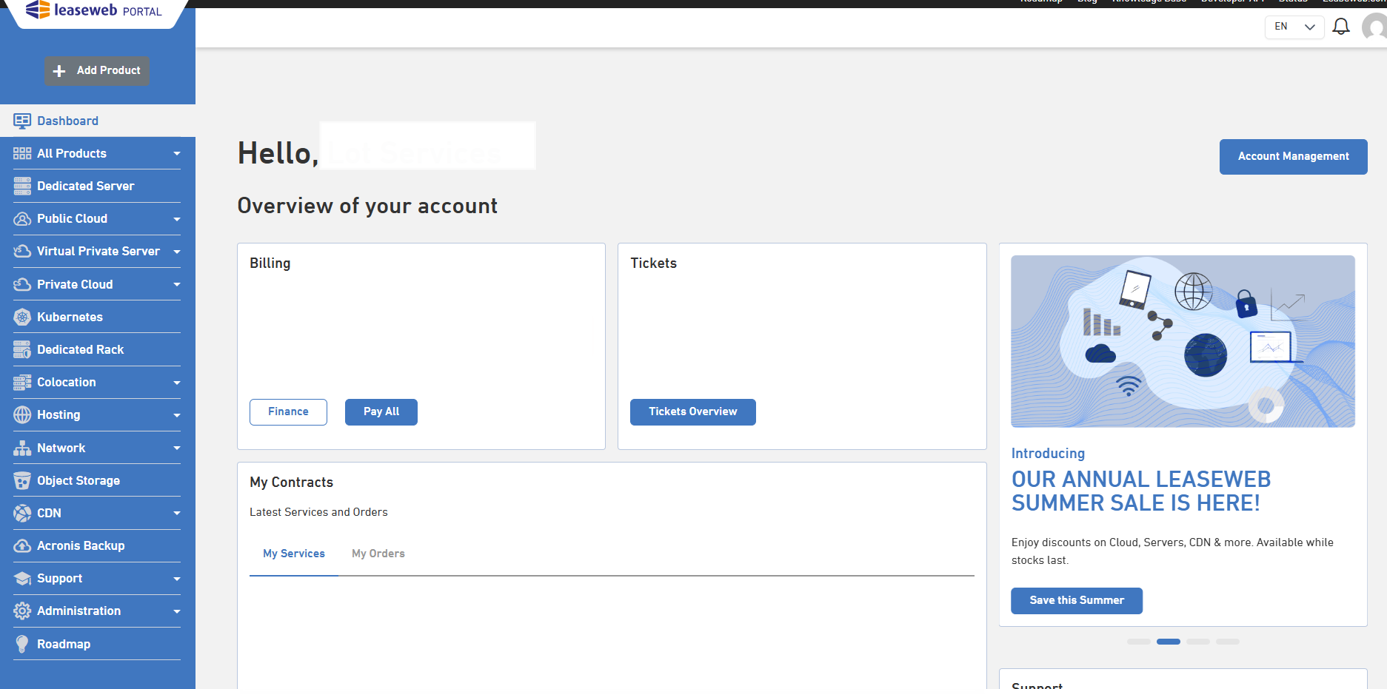
Task: Select the Private Cloud icon
Action: pos(22,284)
